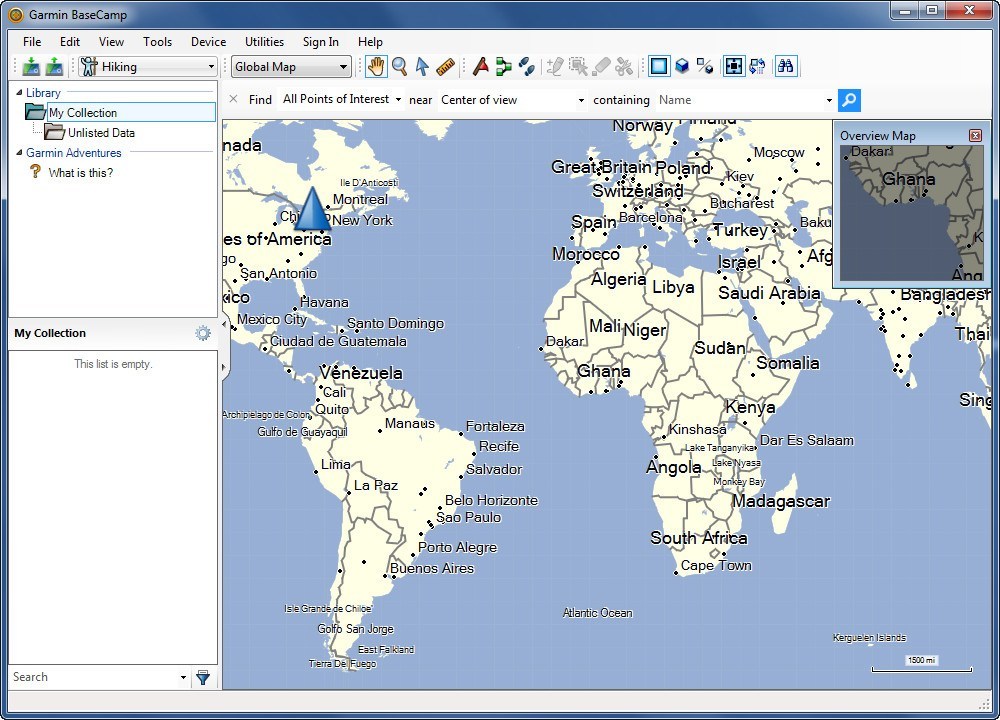Image resolution: width=1000 pixels, height=720 pixels.
Task: Click the Send to Device icon
Action: tap(31, 66)
